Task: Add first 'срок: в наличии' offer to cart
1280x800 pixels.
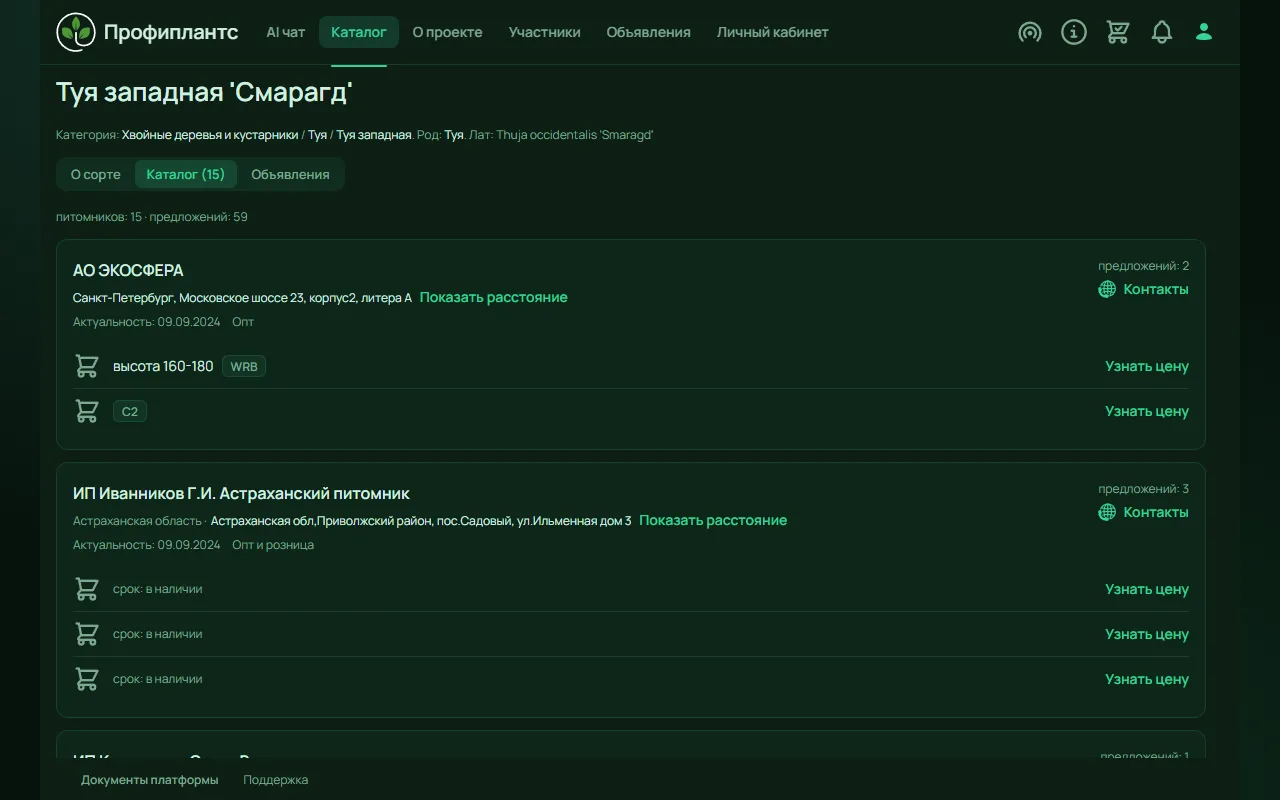Action: tap(87, 589)
